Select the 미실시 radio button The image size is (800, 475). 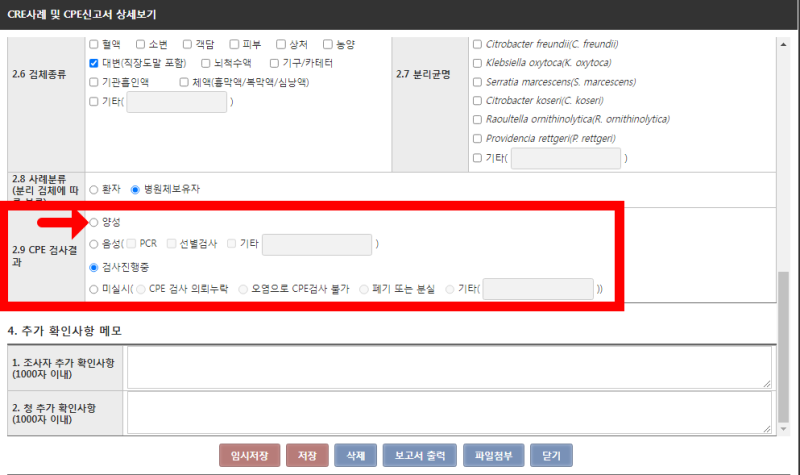pos(94,289)
